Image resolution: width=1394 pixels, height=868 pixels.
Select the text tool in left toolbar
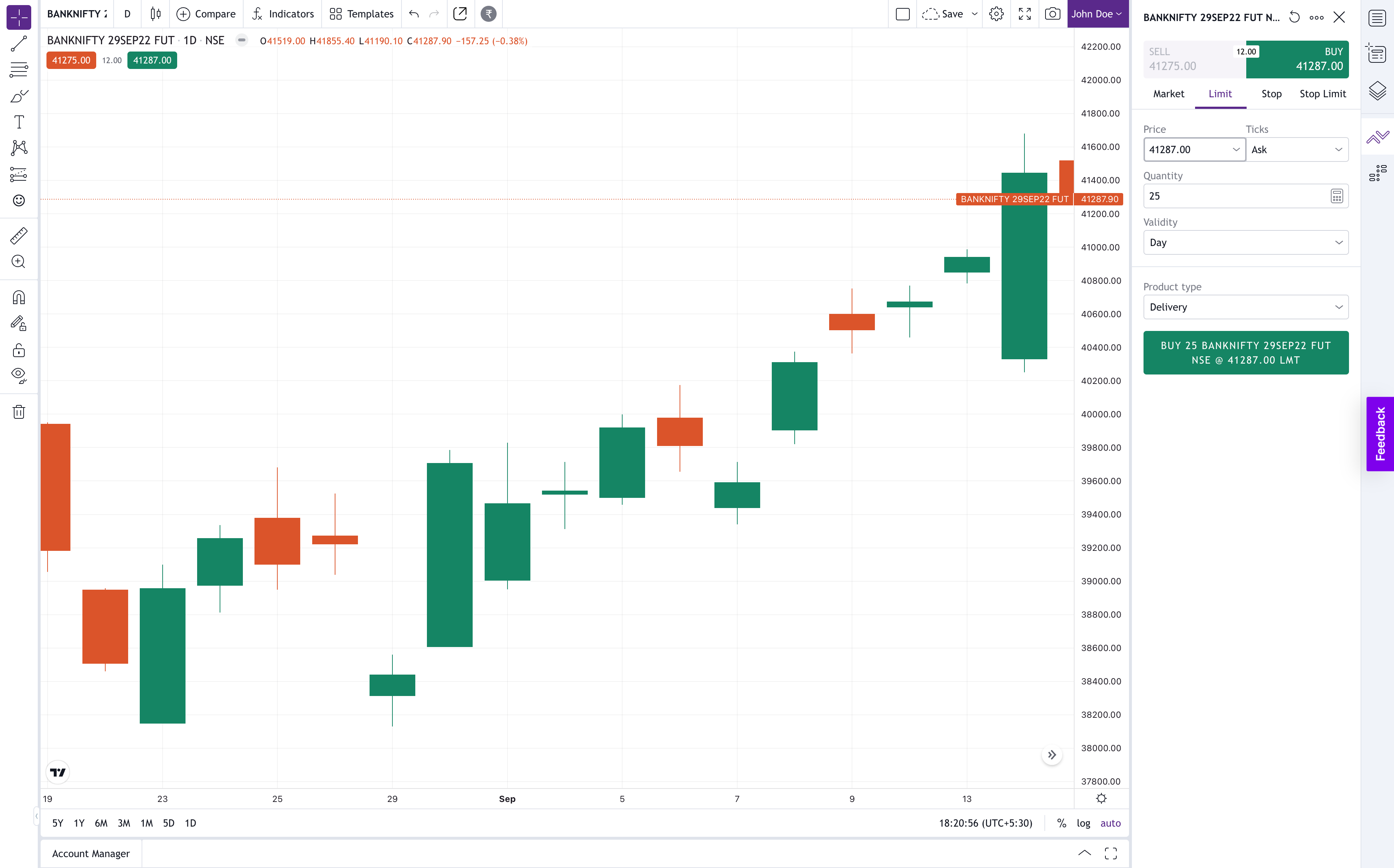18,122
